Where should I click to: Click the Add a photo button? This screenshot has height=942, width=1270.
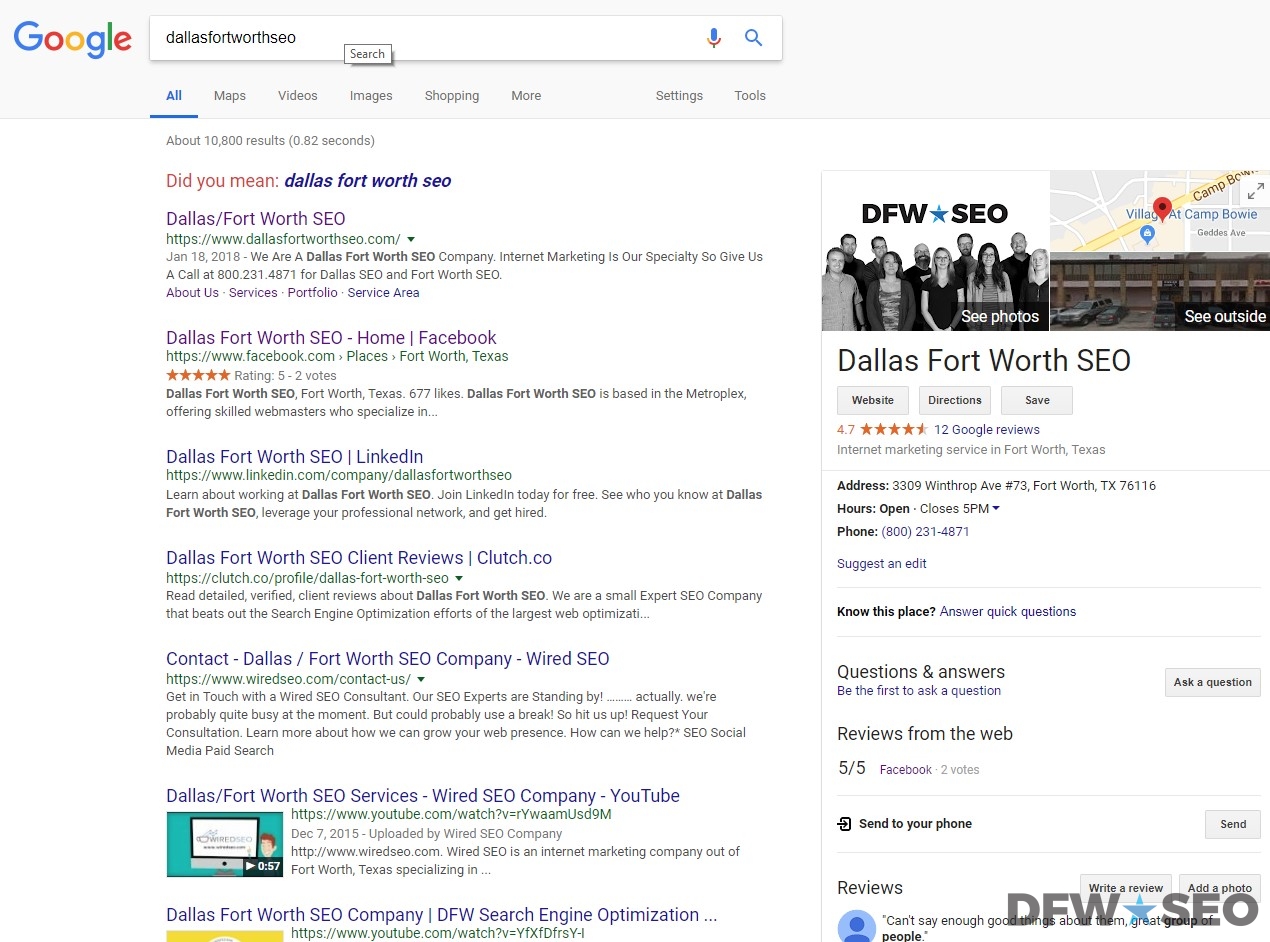click(x=1220, y=888)
